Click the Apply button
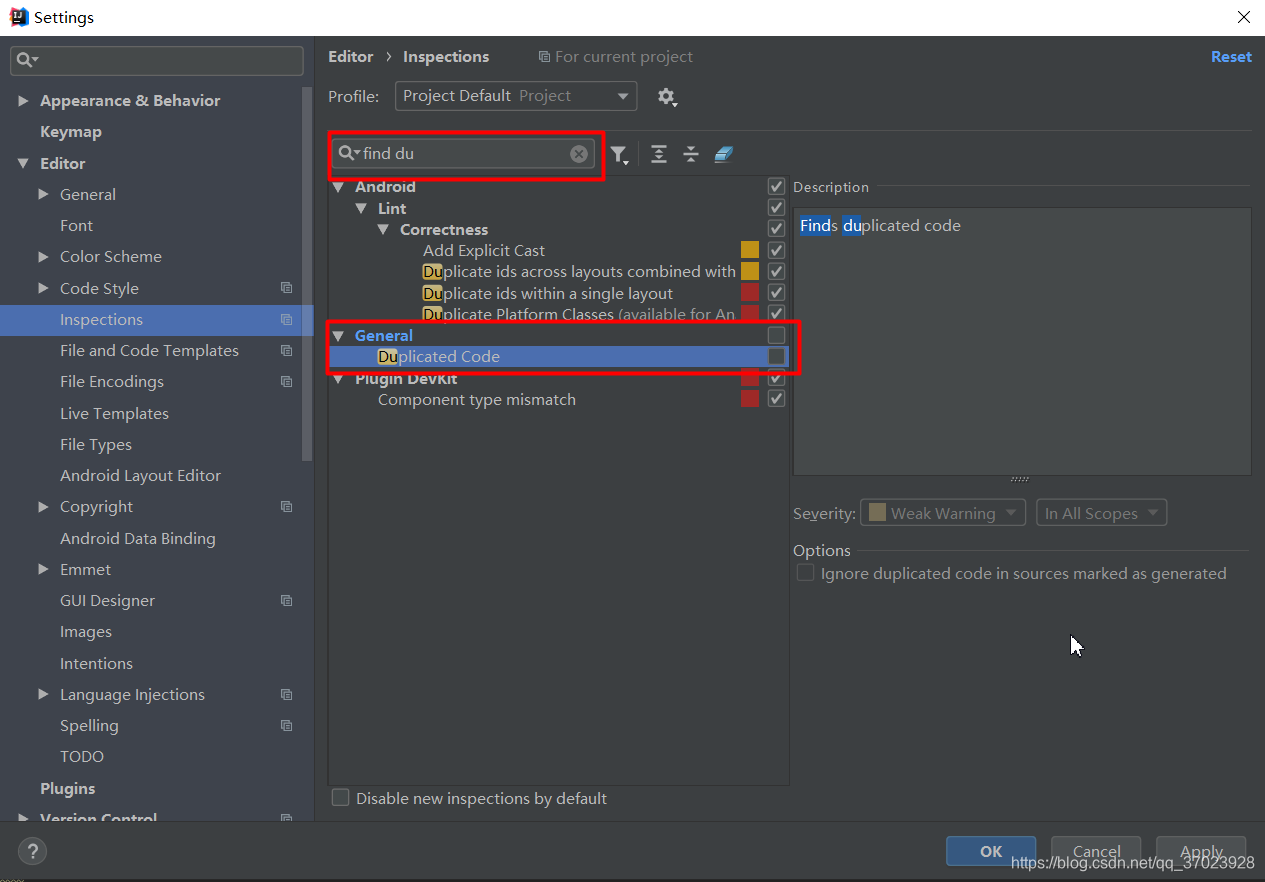Viewport: 1265px width, 882px height. 1201,851
